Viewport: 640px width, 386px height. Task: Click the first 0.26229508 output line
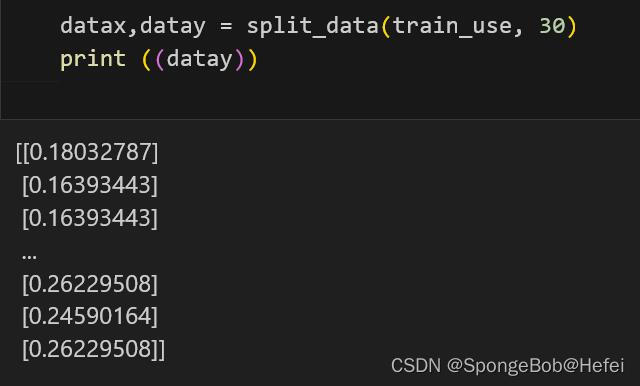[x=90, y=284]
